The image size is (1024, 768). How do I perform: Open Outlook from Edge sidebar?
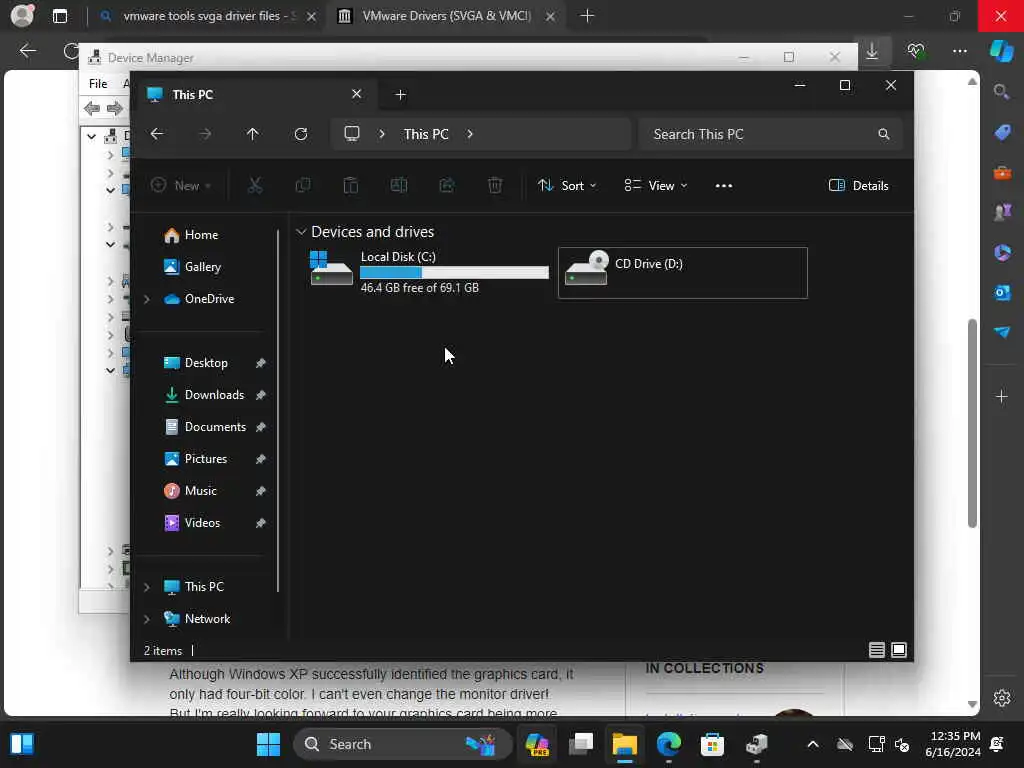coord(1002,292)
